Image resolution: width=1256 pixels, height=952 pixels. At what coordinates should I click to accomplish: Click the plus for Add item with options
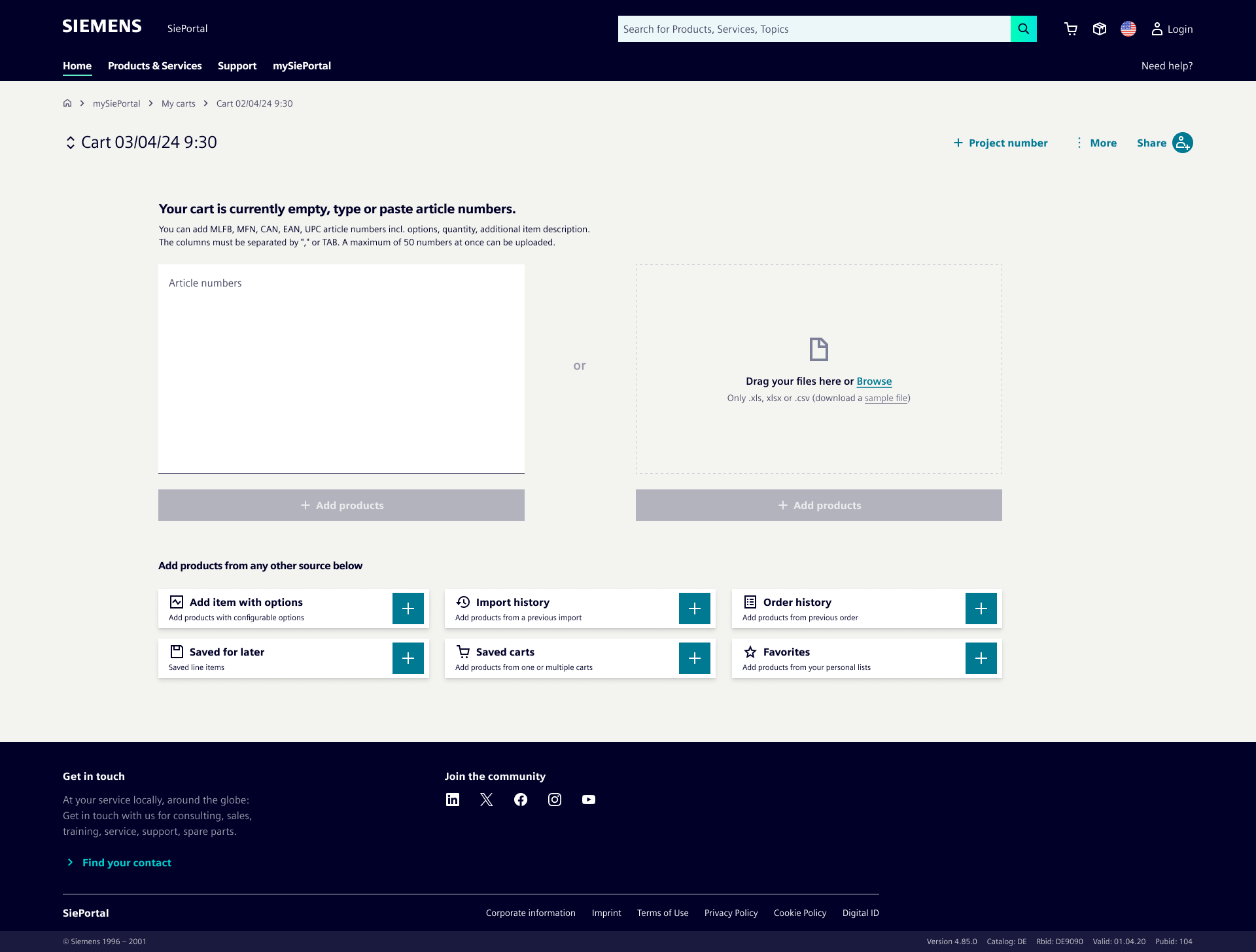click(408, 608)
